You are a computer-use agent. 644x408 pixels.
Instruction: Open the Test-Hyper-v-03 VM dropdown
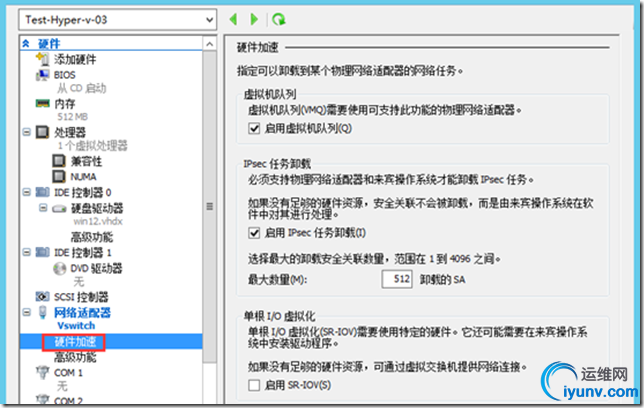coord(117,20)
